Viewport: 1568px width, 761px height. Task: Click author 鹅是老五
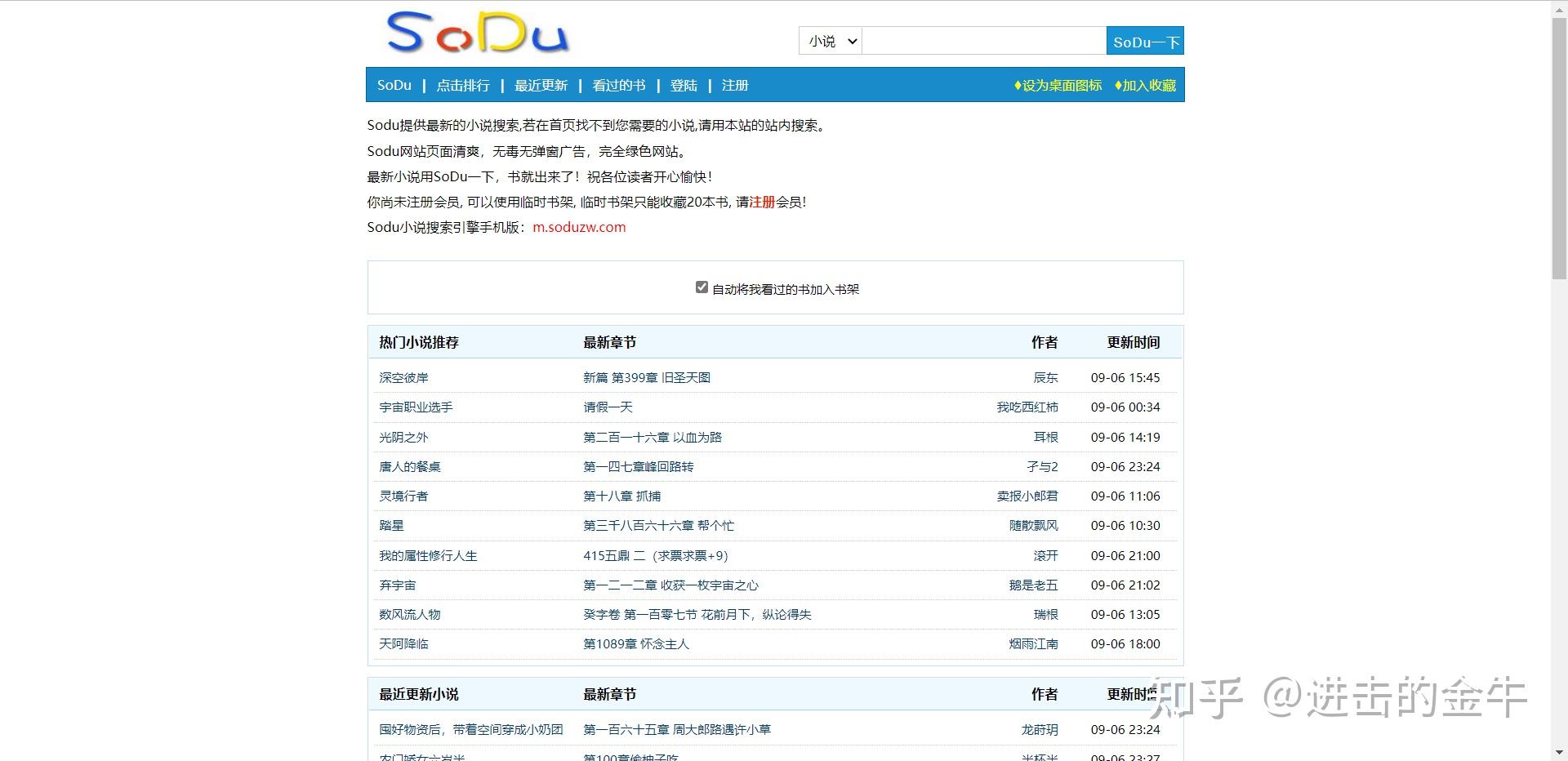[x=1033, y=585]
